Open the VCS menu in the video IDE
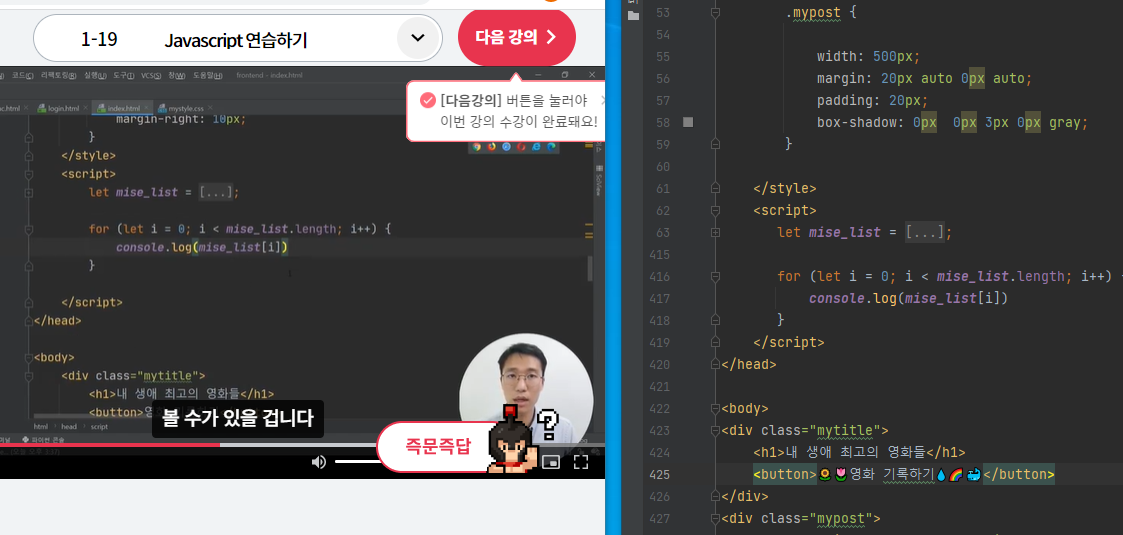Screen dimensions: 1123x535 pyautogui.click(x=151, y=76)
